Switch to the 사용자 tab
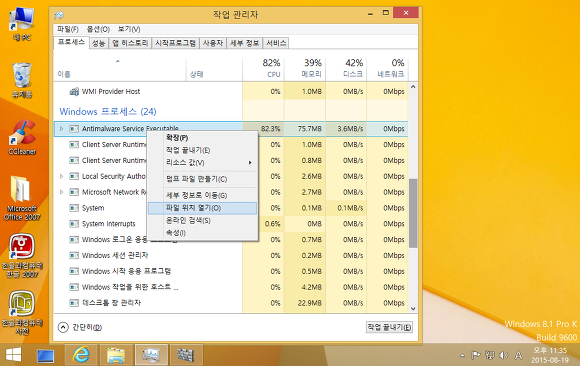Viewport: 580px width, 366px height. [213, 43]
